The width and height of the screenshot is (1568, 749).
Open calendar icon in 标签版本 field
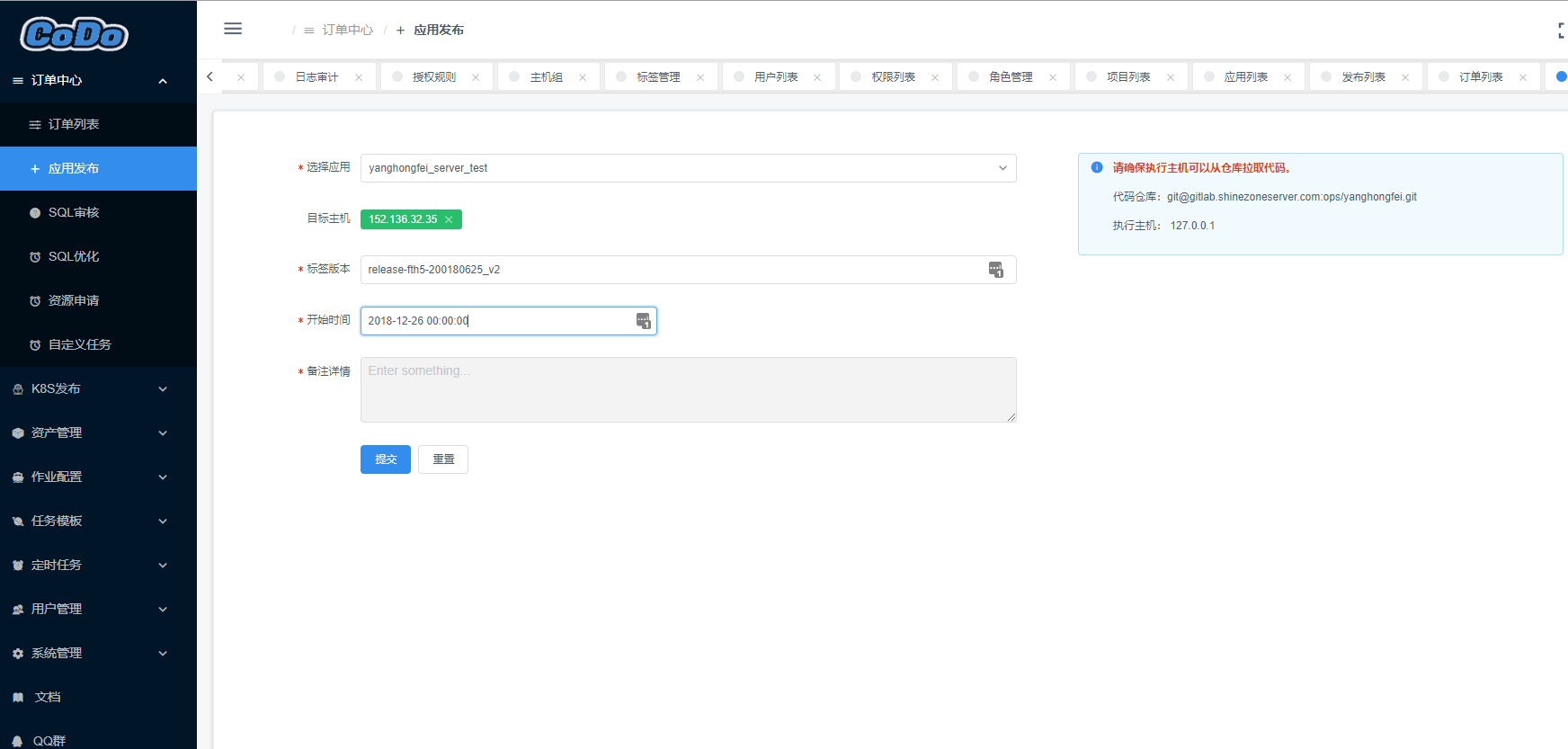point(996,270)
